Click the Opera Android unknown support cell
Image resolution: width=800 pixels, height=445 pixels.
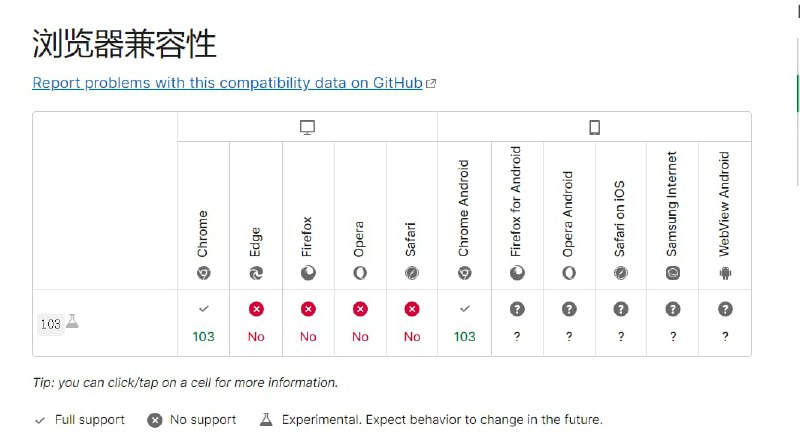pyautogui.click(x=569, y=323)
